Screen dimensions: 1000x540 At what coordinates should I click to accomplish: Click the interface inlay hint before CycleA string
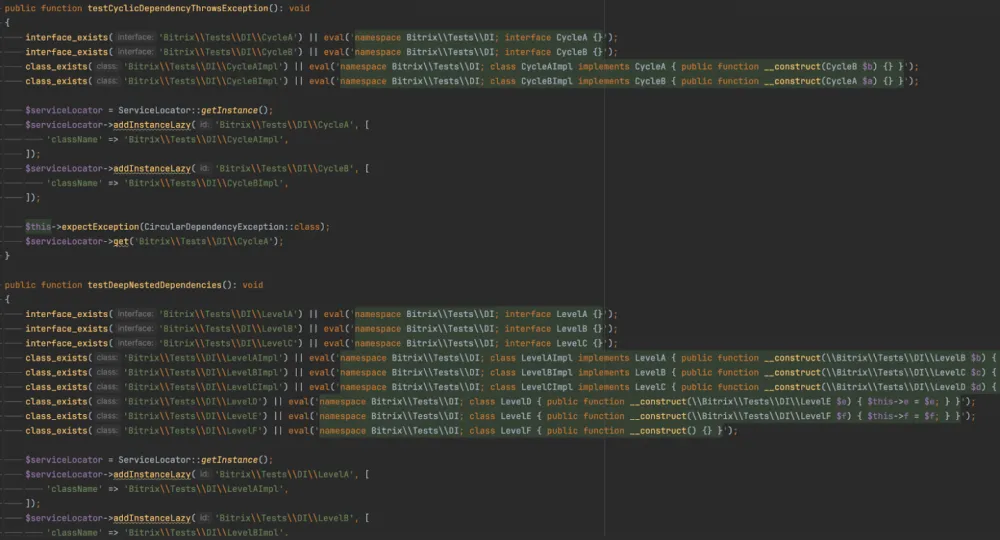135,37
